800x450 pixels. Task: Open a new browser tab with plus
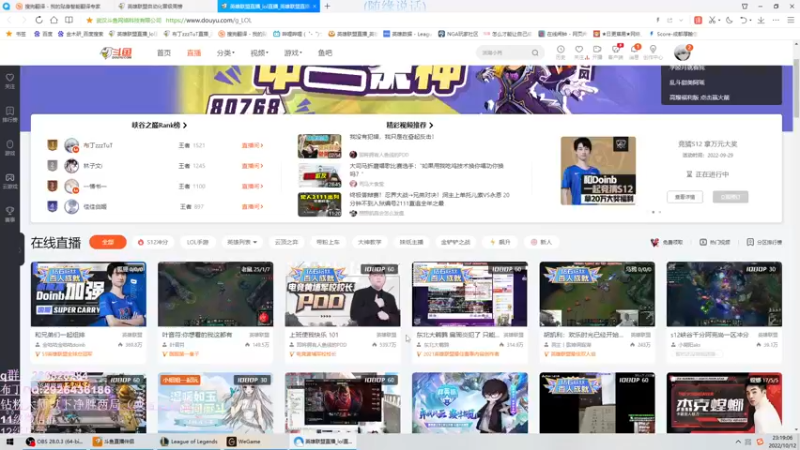click(x=327, y=6)
